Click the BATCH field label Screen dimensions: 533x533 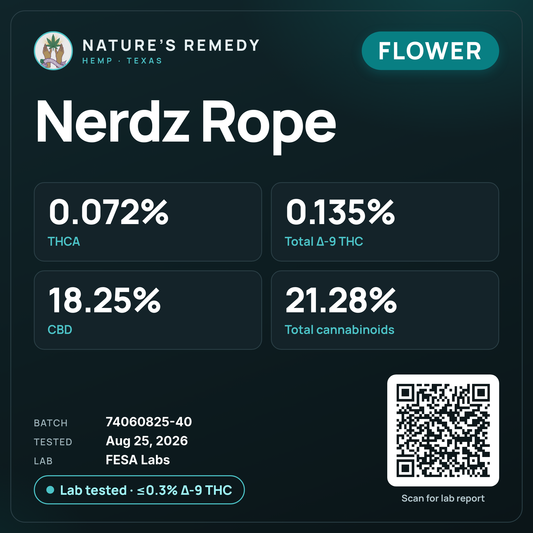tap(51, 423)
